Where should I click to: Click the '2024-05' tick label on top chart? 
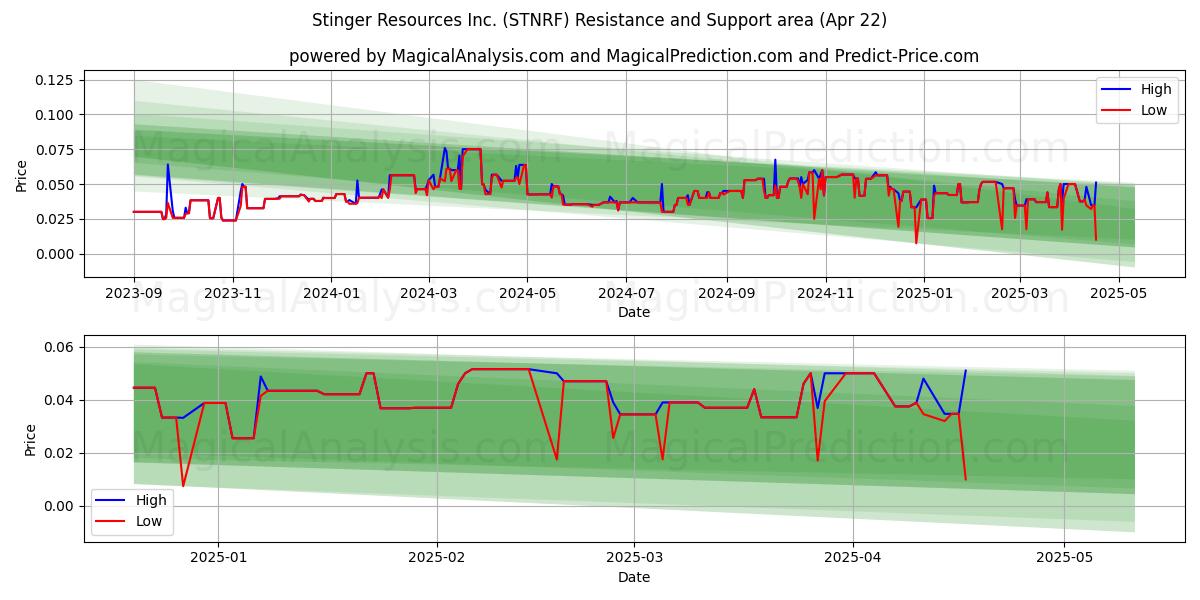[x=527, y=293]
